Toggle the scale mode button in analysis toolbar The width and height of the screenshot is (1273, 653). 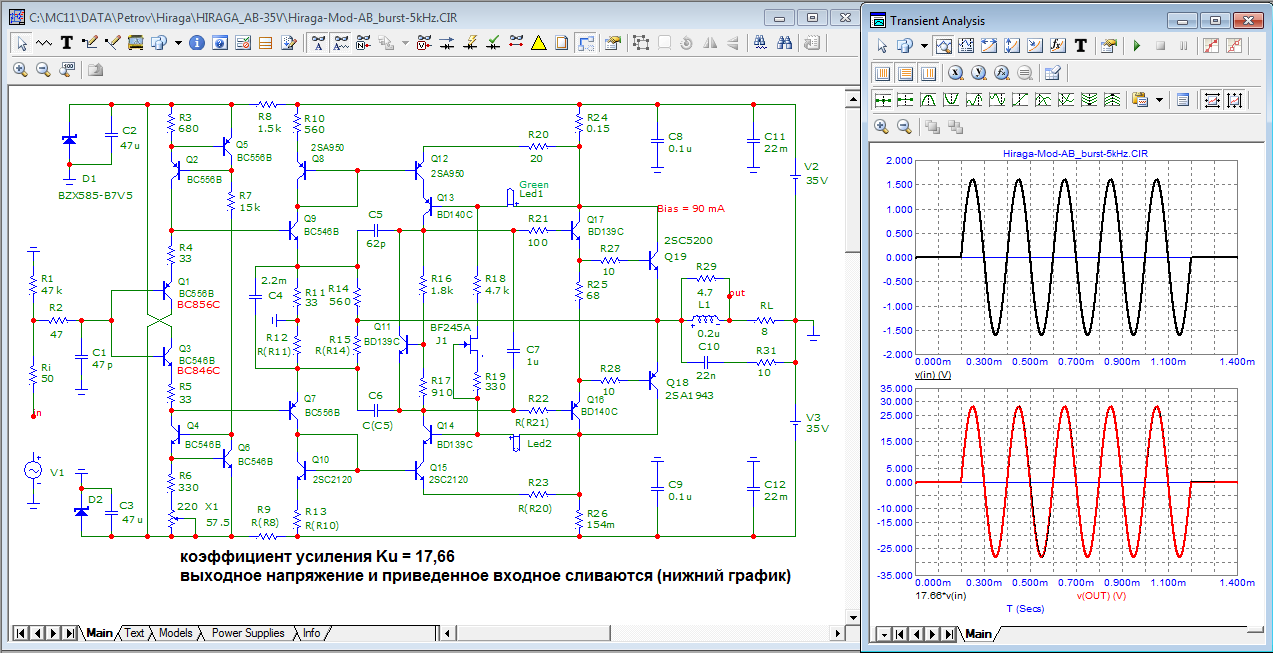[941, 46]
